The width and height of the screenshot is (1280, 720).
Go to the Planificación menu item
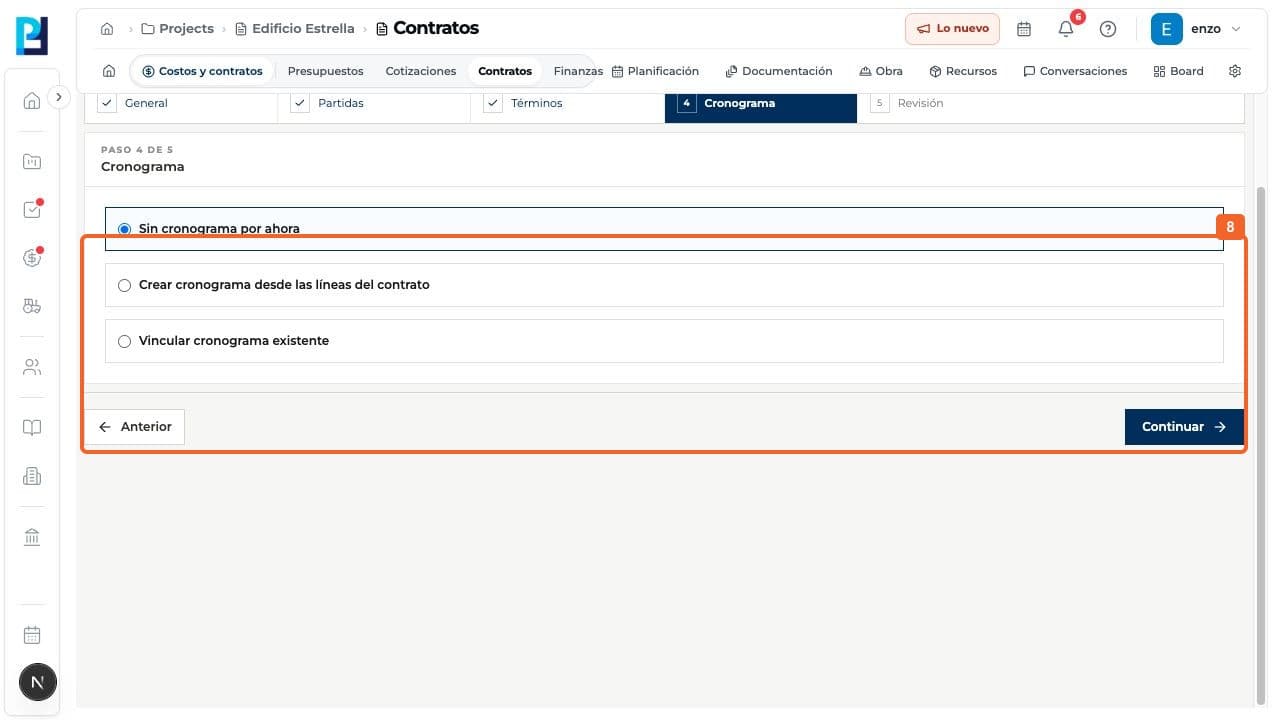tap(655, 71)
